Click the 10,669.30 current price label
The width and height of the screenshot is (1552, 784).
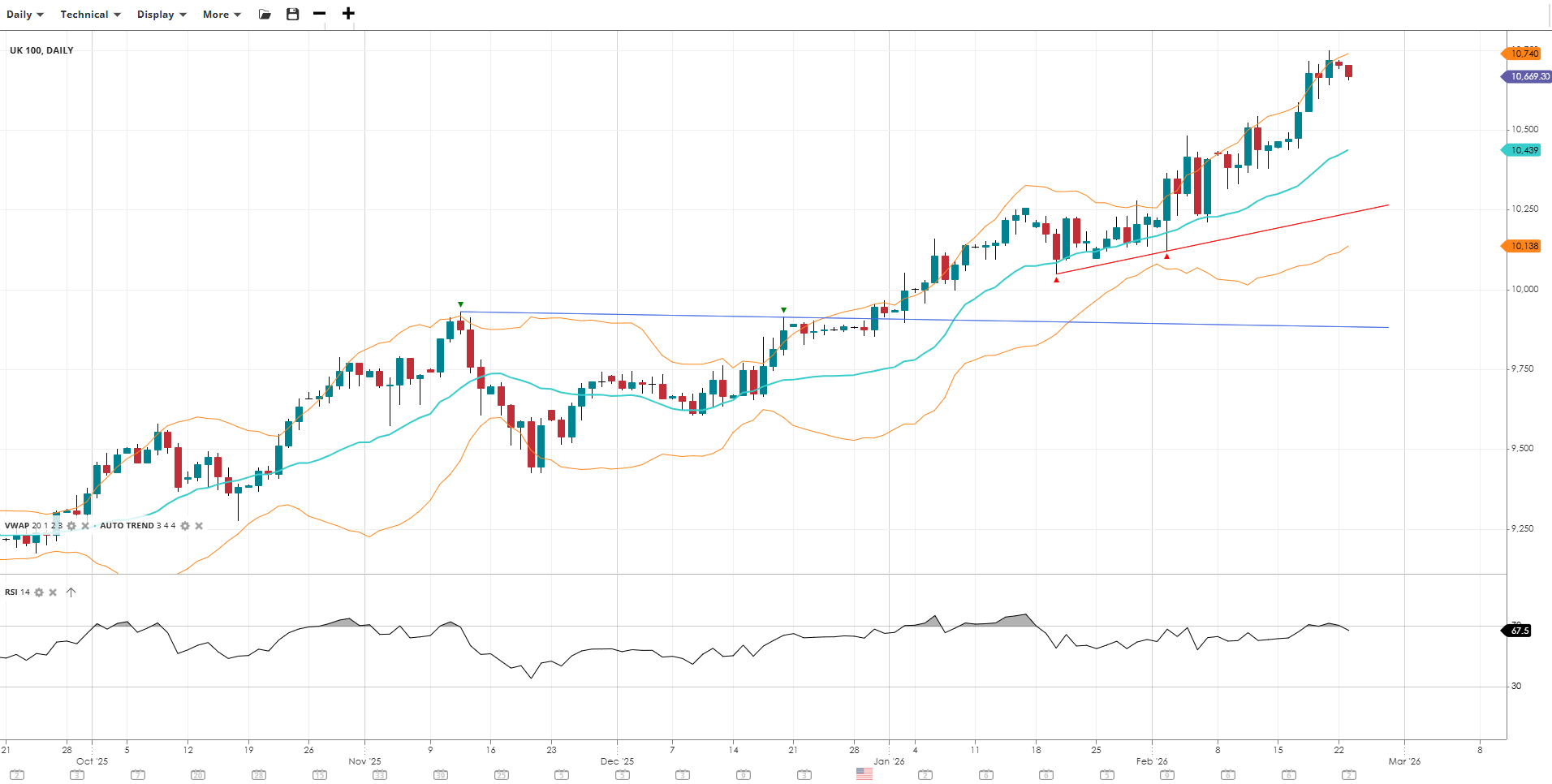[1528, 76]
